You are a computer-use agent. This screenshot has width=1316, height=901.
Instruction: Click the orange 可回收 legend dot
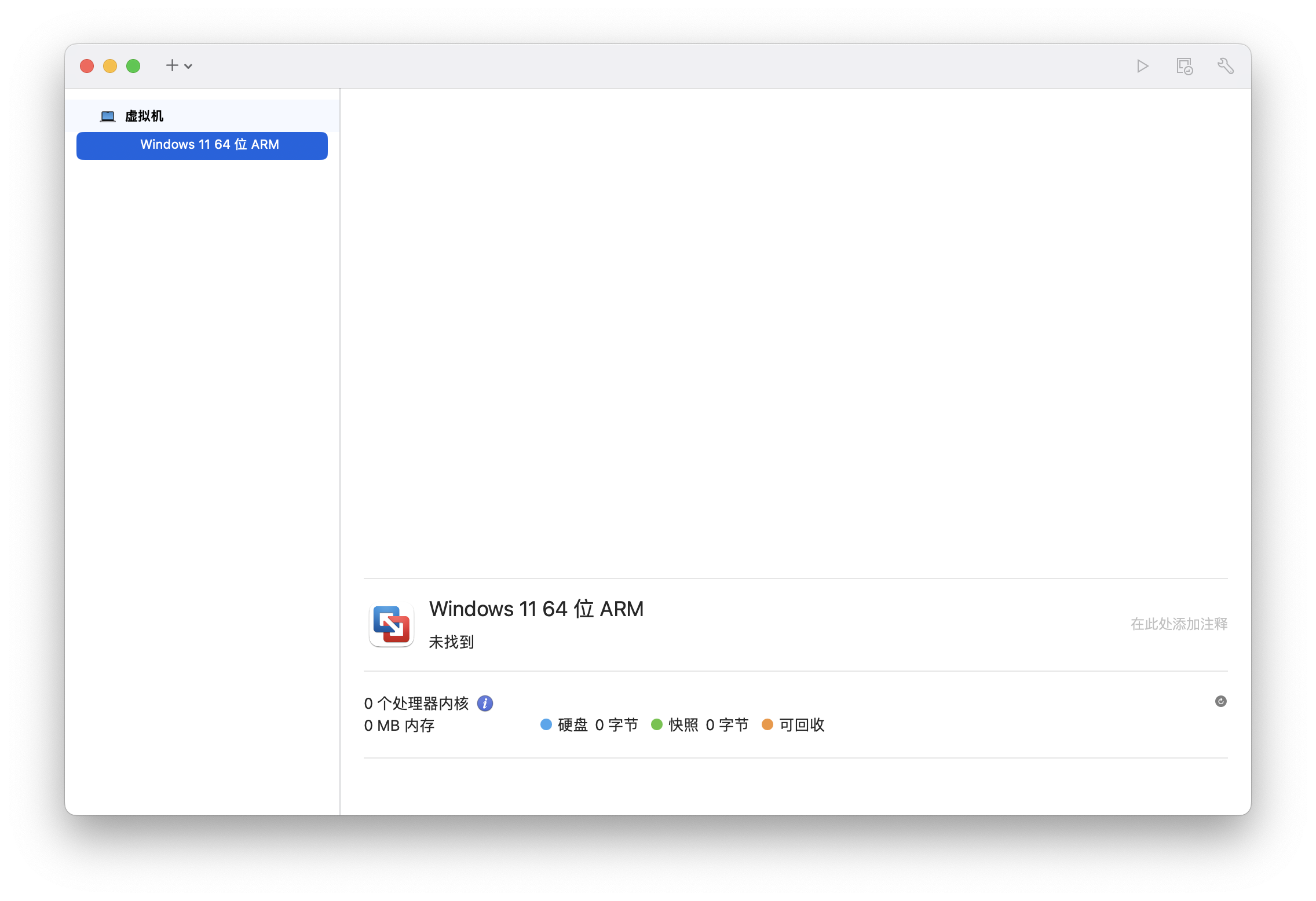pos(767,725)
